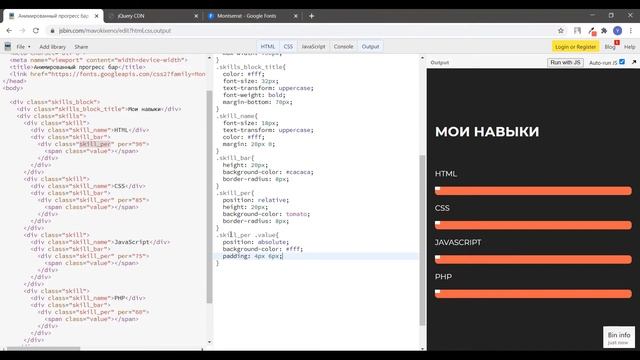The image size is (640, 360).
Task: Click the red pen extension icon
Action: point(591,31)
